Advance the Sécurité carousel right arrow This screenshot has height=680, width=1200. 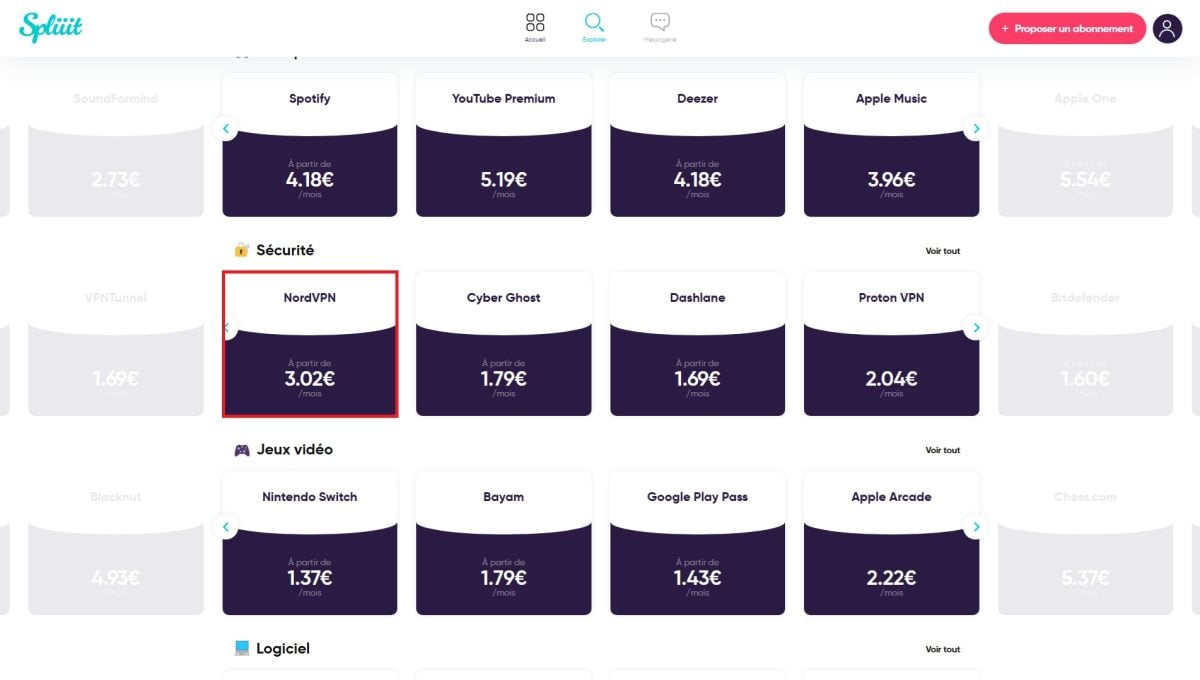tap(976, 328)
